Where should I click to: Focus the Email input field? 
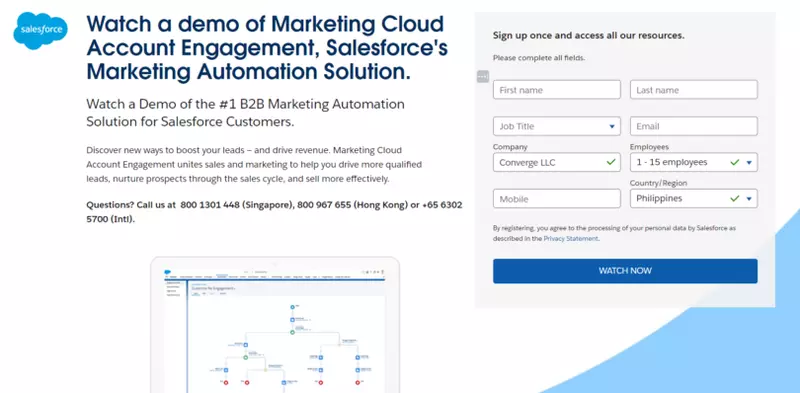click(694, 126)
